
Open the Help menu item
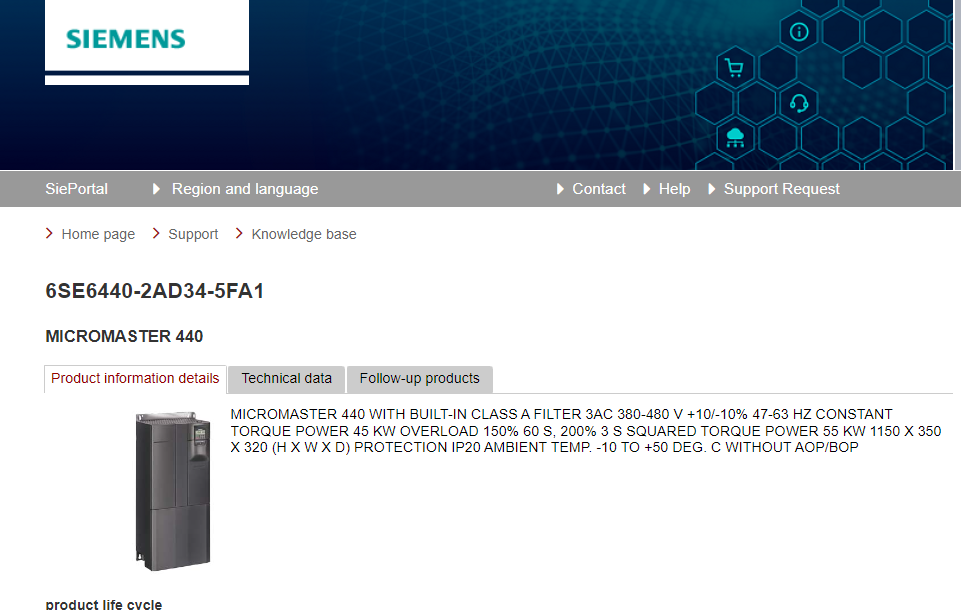(x=674, y=189)
